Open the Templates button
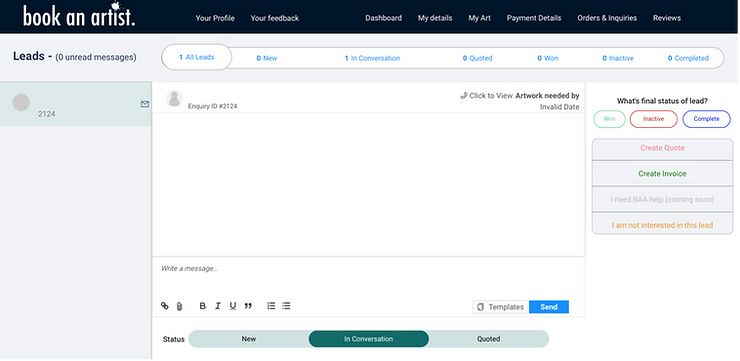The width and height of the screenshot is (740, 361). click(500, 307)
